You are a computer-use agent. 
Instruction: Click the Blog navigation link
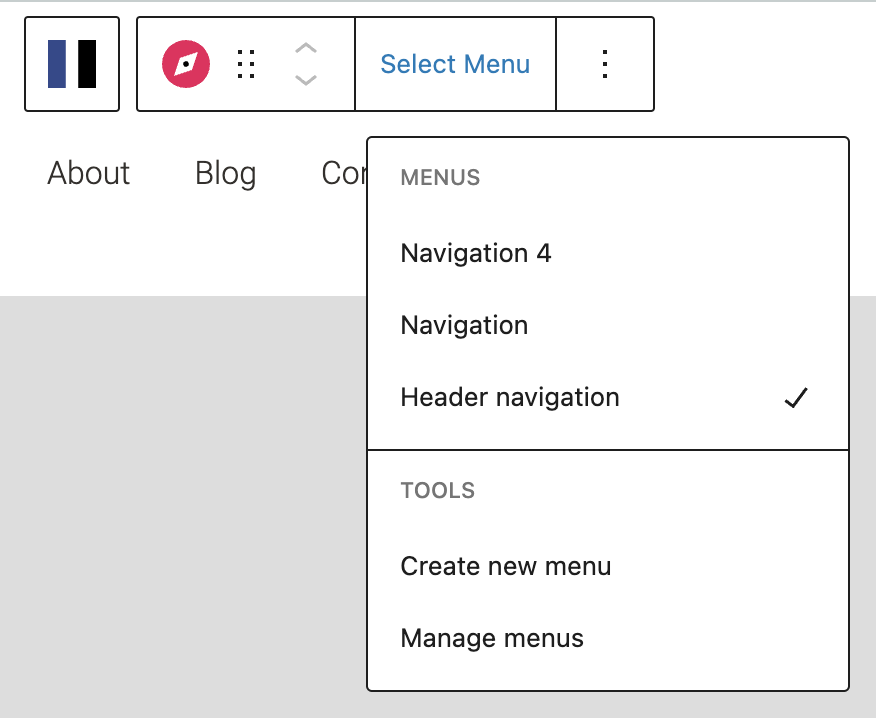[225, 173]
